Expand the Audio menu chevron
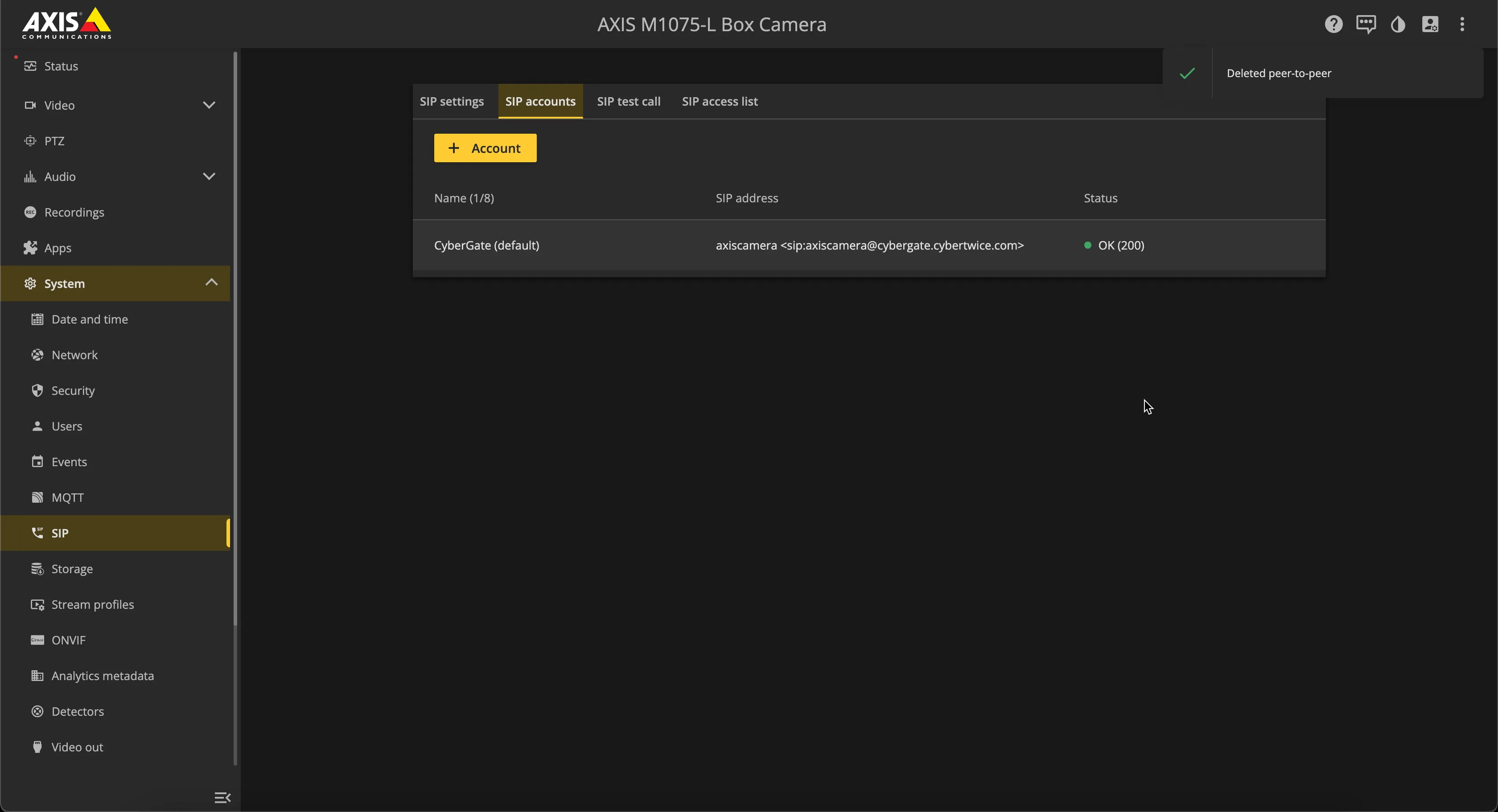Screen dimensions: 1498x812 [x=210, y=176]
